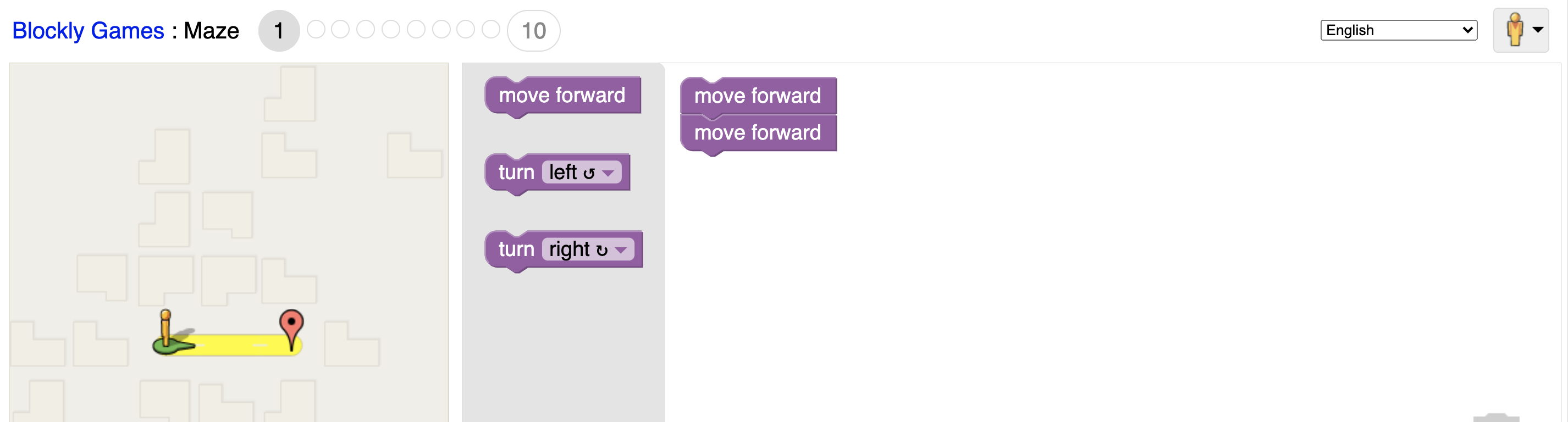Go to level 2 circle
Screen dimensions: 1568x422
[x=316, y=30]
